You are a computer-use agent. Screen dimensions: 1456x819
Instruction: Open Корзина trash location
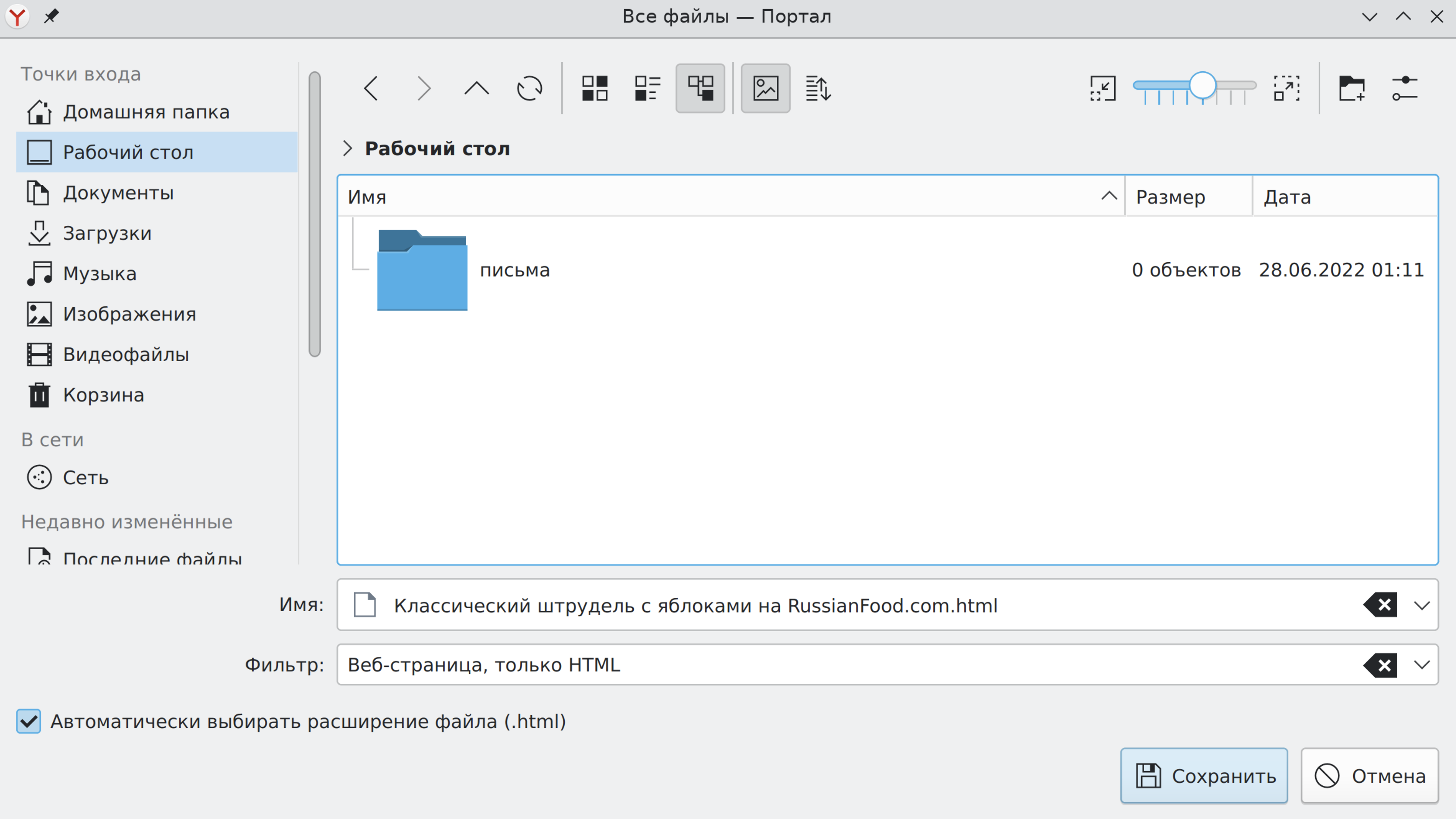tap(156, 394)
